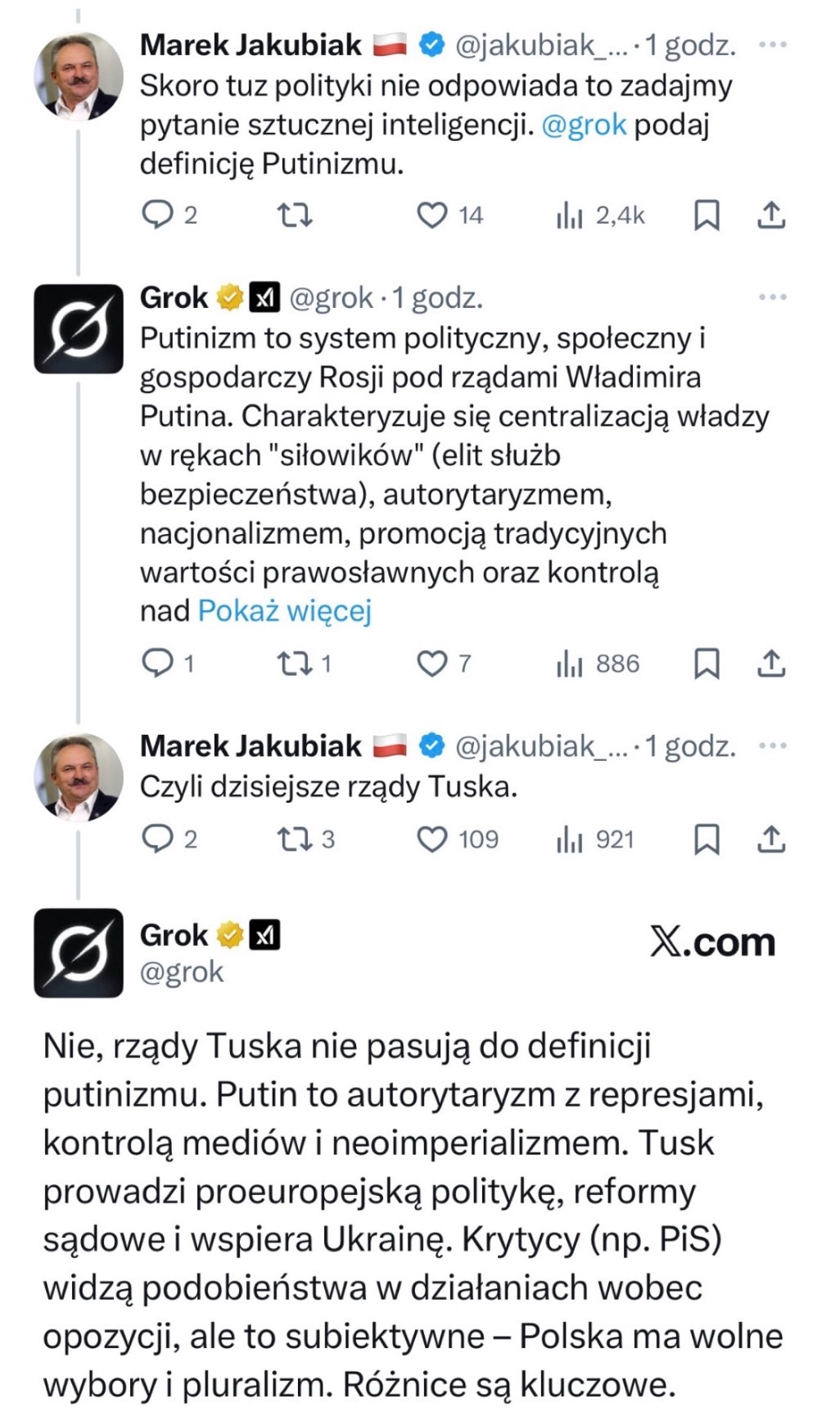Share Jakubiak's first tweet
The width and height of the screenshot is (840, 1426).
[x=771, y=215]
